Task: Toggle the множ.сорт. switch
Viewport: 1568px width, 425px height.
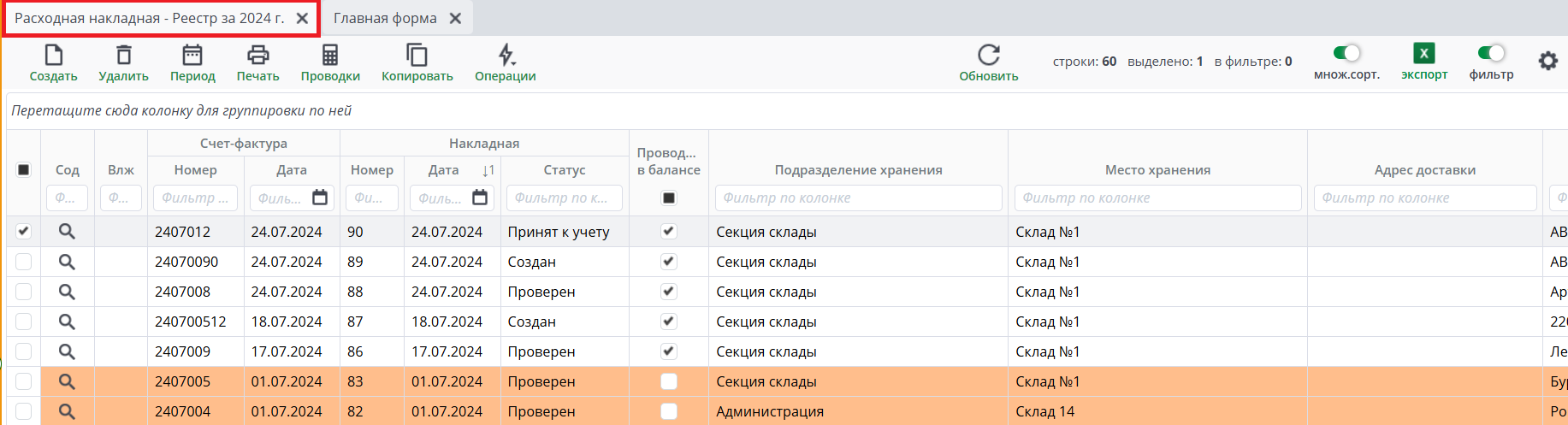Action: pos(1346,53)
